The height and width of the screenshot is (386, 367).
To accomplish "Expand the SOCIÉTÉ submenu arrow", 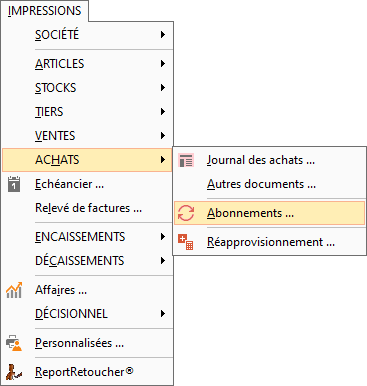I will click(163, 34).
